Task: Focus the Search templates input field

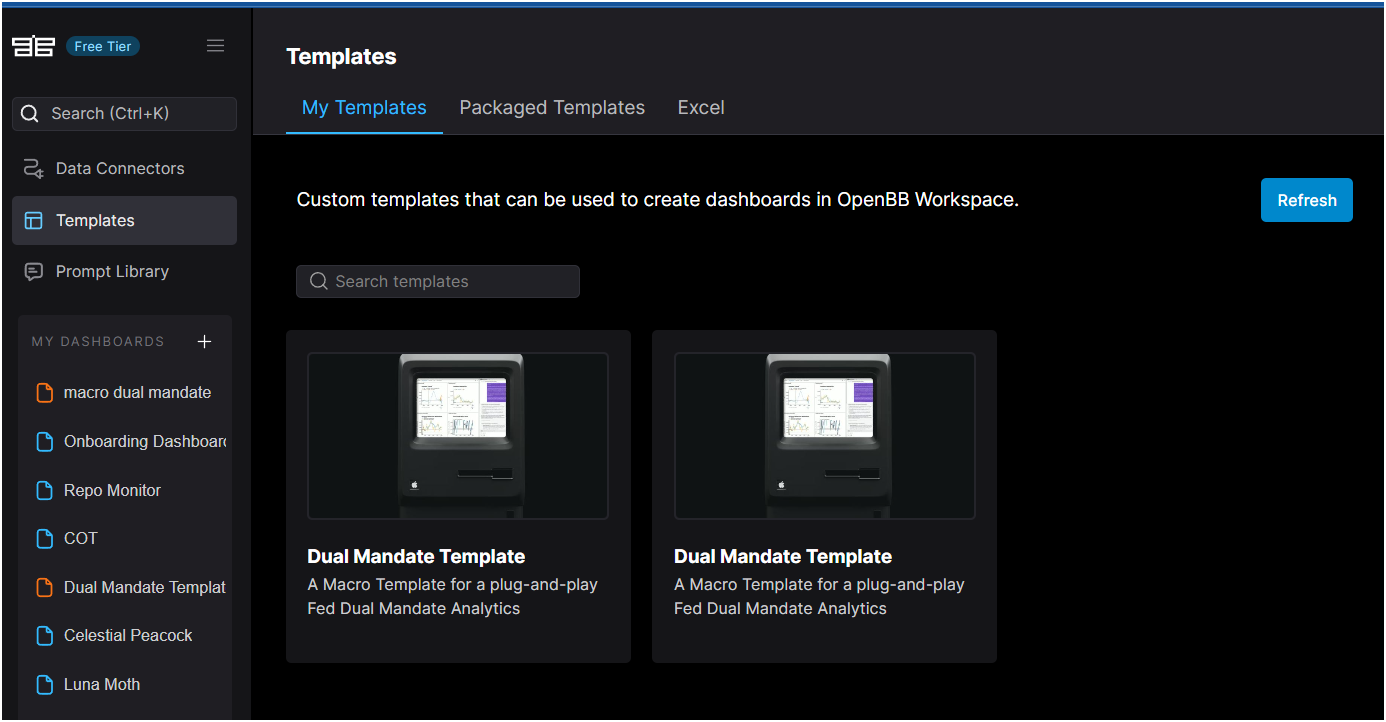Action: 438,282
